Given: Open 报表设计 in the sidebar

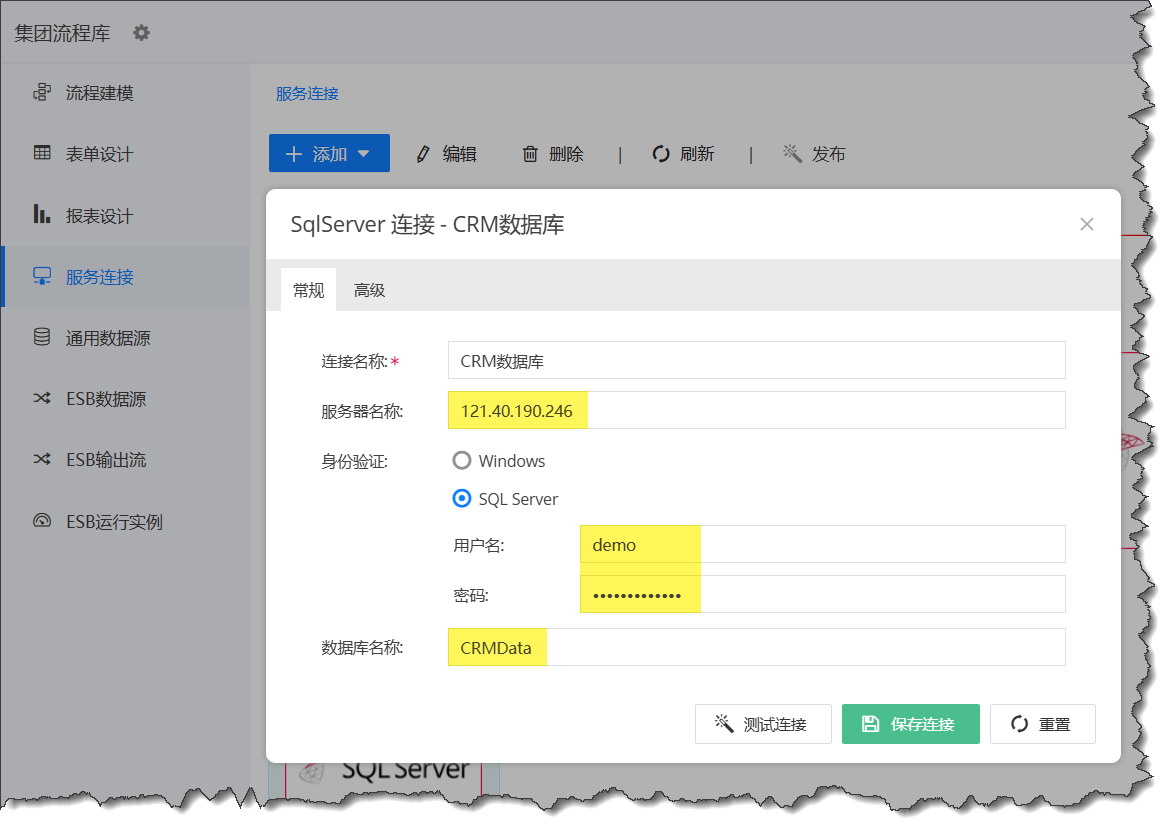Looking at the screenshot, I should (x=99, y=216).
